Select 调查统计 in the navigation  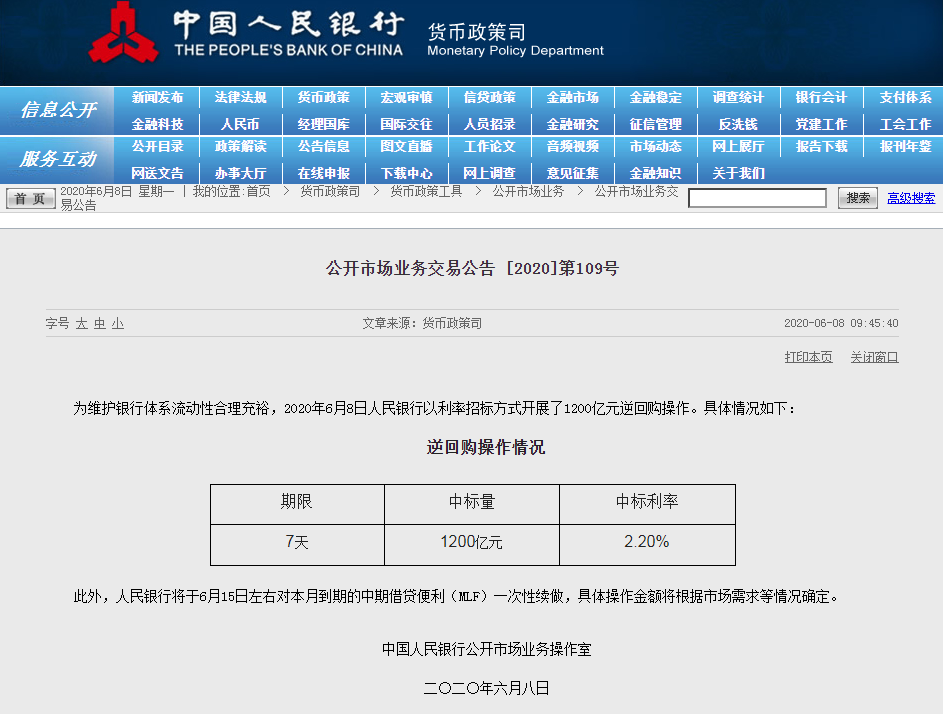click(738, 98)
